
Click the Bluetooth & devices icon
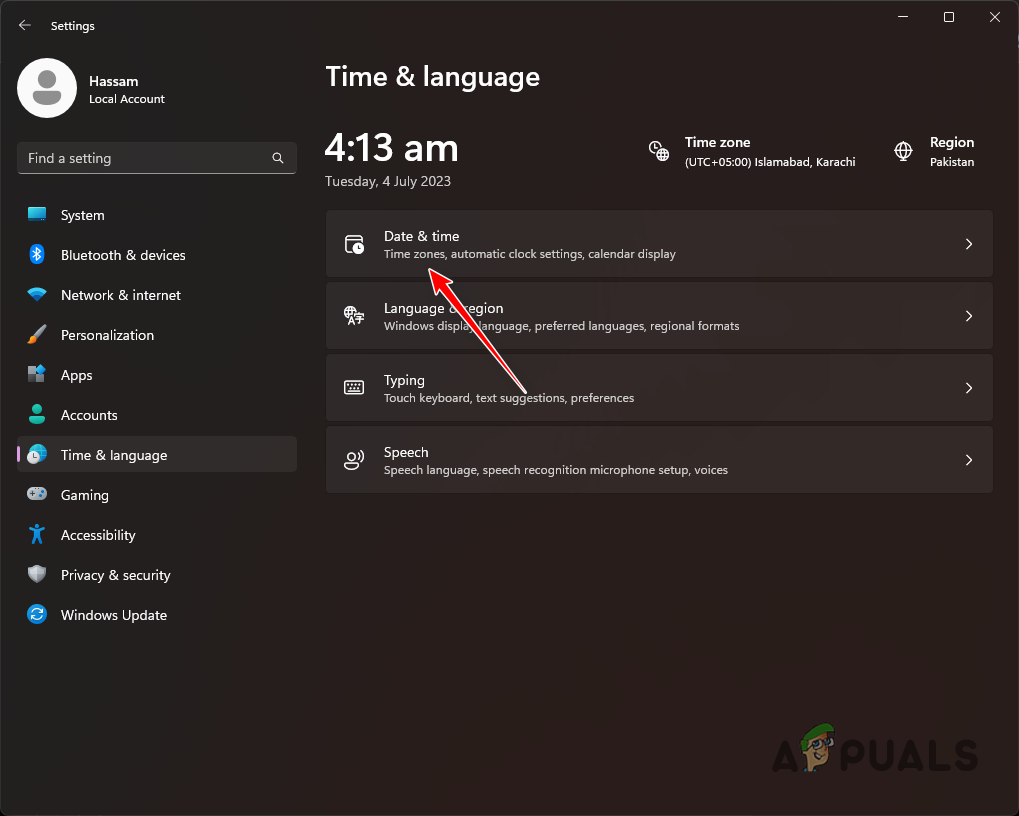[36, 255]
